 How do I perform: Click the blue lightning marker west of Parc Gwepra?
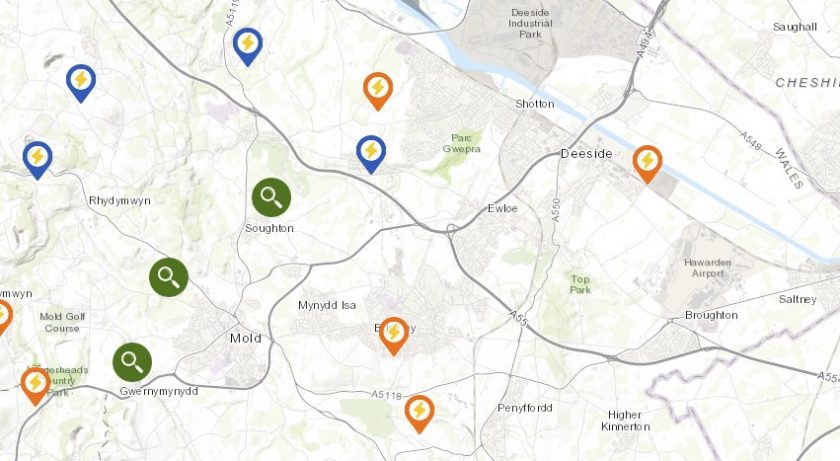click(x=371, y=154)
